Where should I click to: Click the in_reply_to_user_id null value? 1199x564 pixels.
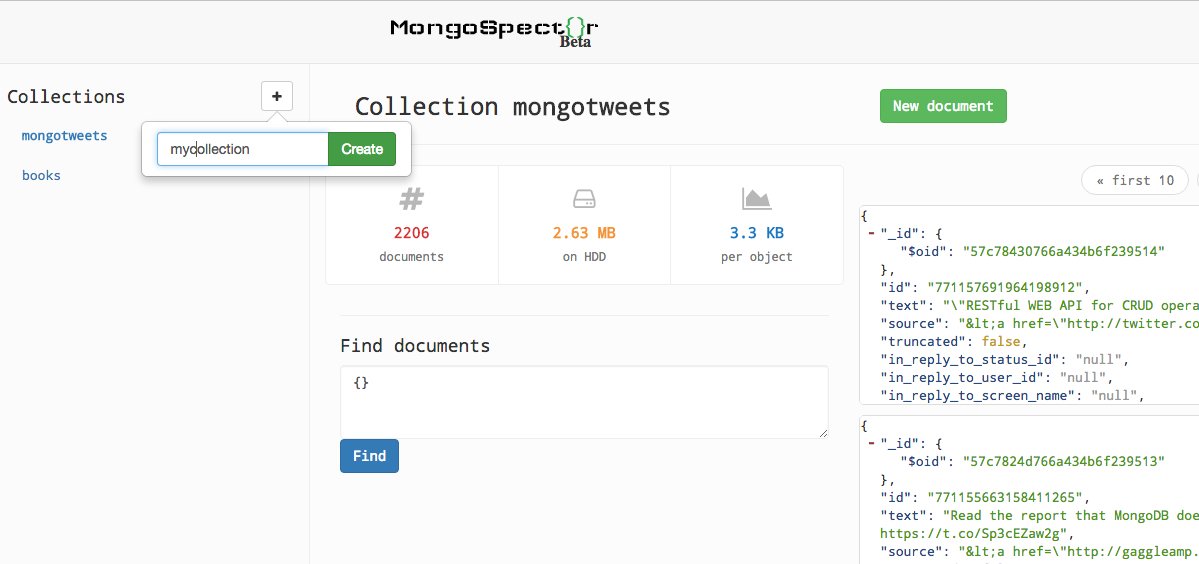pos(1083,378)
